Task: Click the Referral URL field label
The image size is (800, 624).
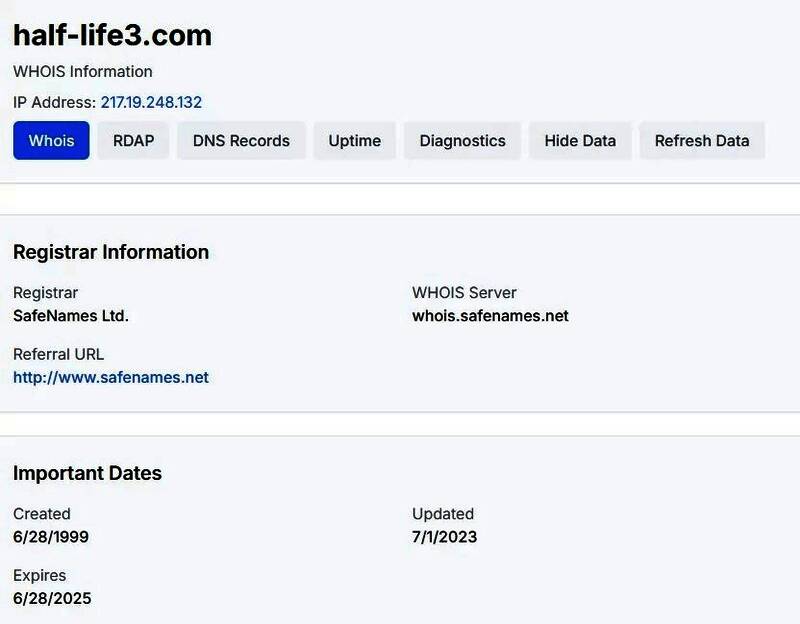Action: pos(58,354)
